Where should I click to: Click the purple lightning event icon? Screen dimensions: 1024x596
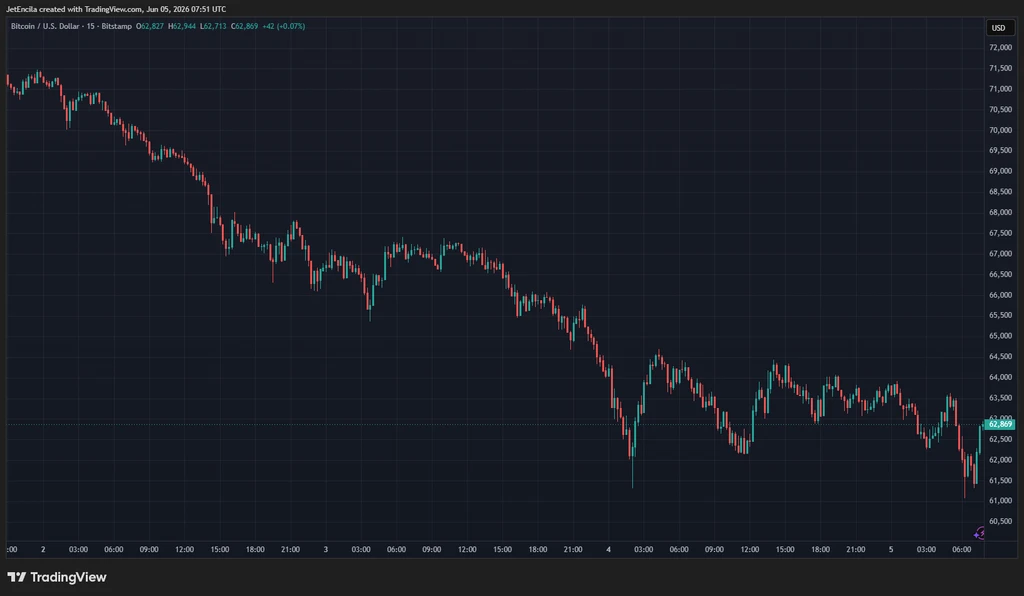[x=978, y=533]
